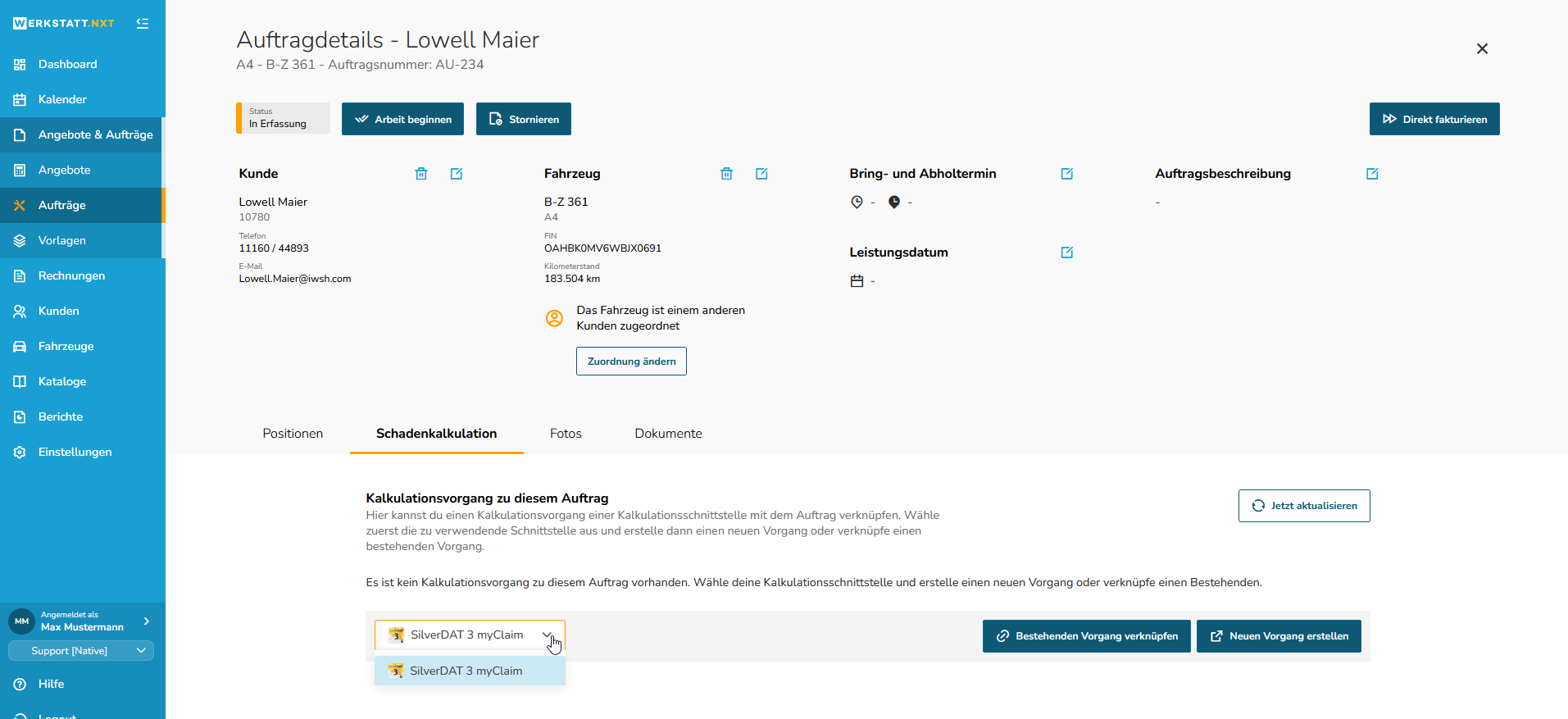Expand the Support [Native] selector
Viewport: 1568px width, 719px height.
tap(81, 651)
